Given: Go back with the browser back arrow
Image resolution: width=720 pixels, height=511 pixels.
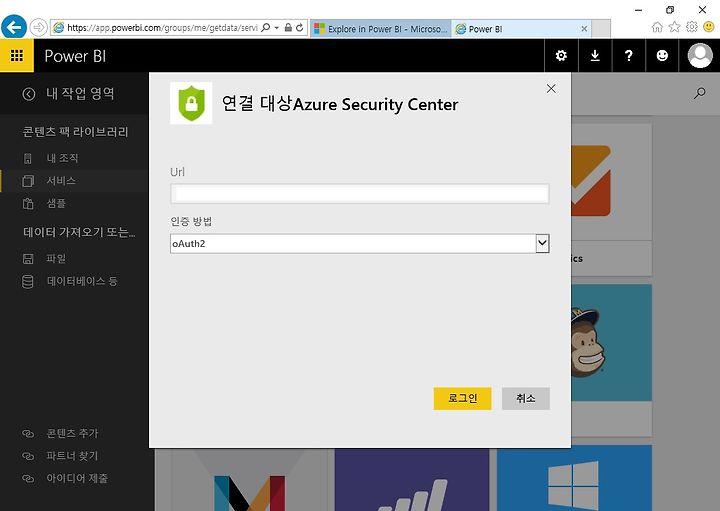Looking at the screenshot, I should [x=14, y=28].
